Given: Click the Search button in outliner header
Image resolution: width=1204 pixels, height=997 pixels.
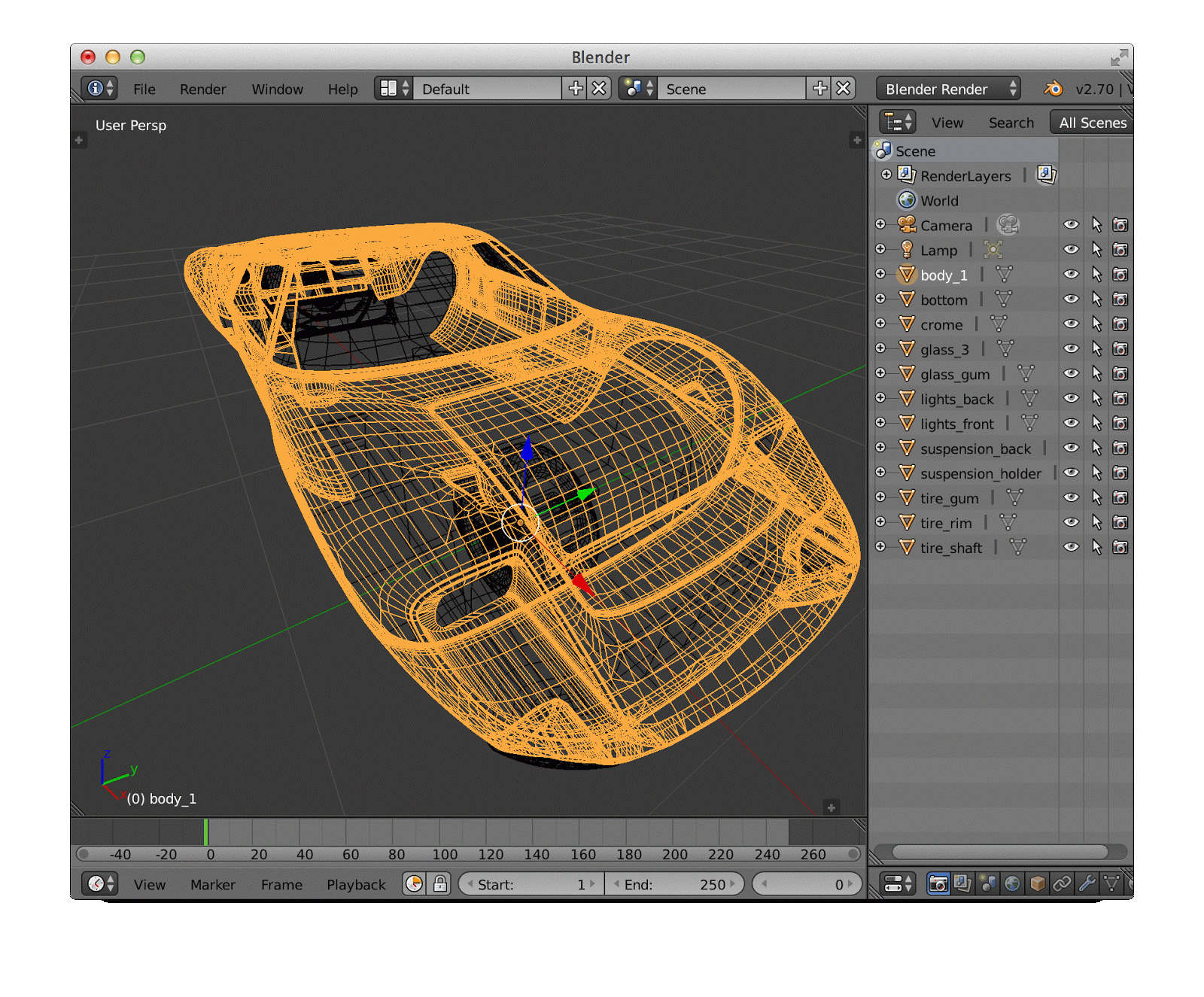Looking at the screenshot, I should pos(1011,123).
